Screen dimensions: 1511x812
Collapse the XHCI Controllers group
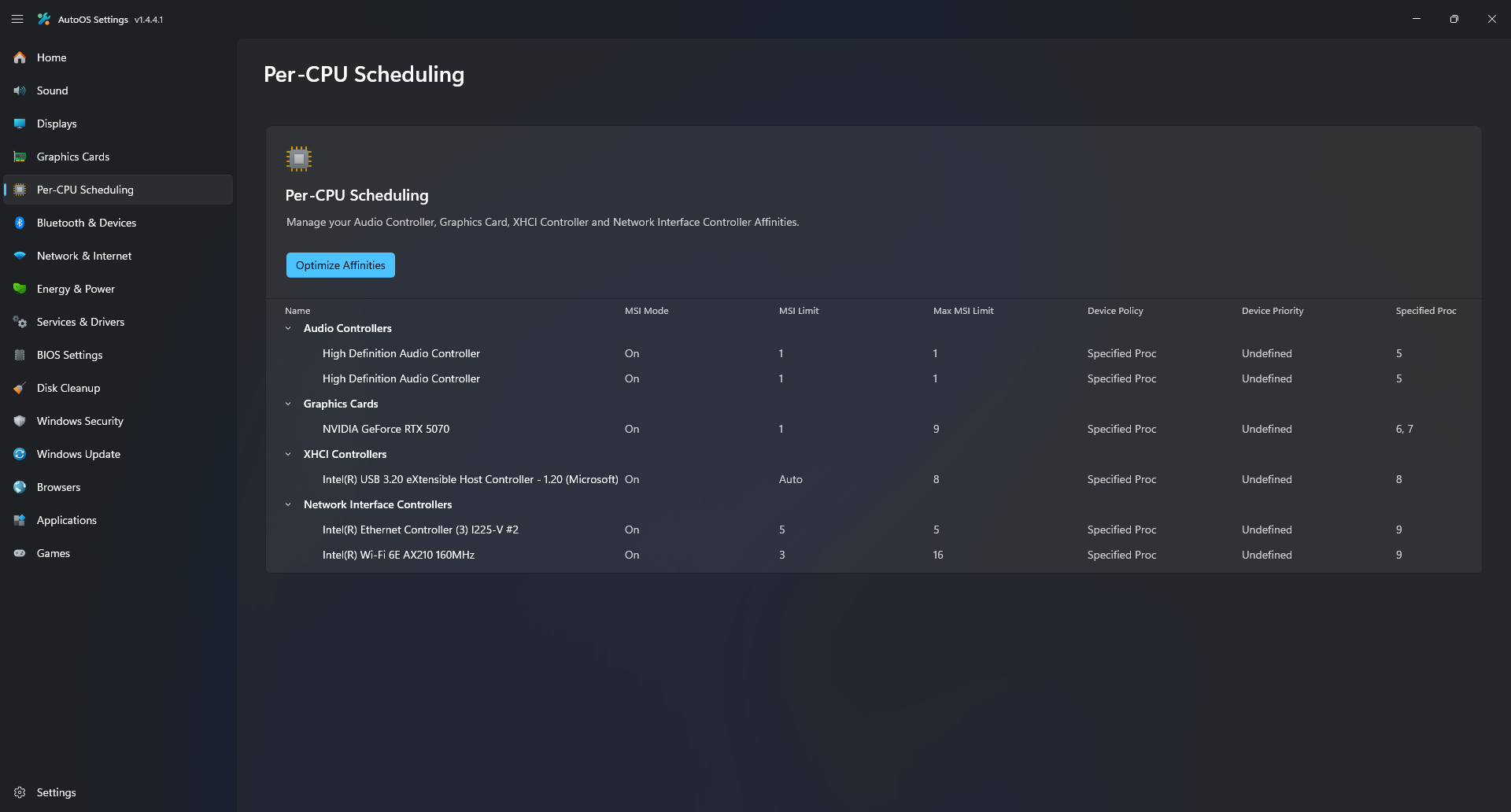pos(288,454)
